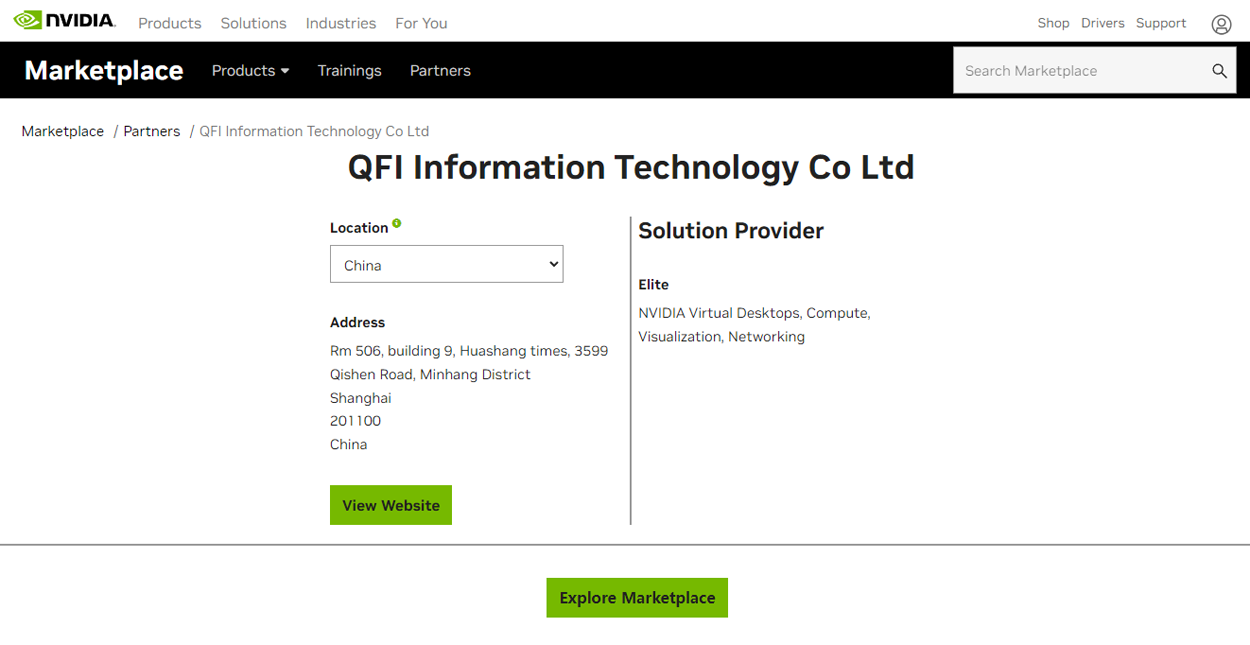Go back to Partners via breadcrumb
The width and height of the screenshot is (1250, 645).
click(151, 131)
